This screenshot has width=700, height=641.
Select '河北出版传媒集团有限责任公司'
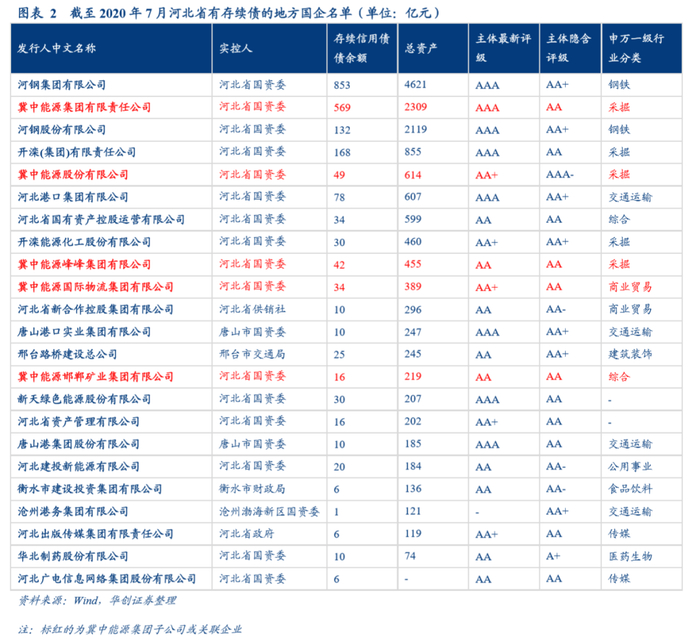96,534
